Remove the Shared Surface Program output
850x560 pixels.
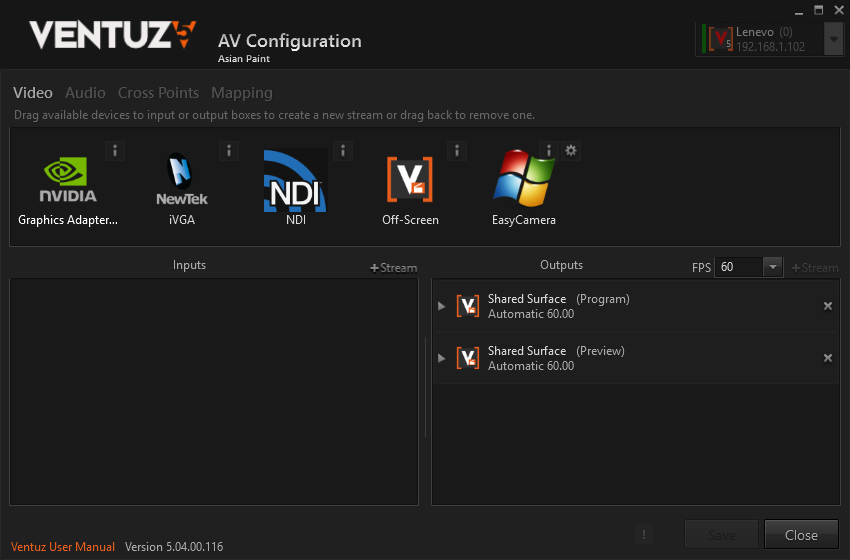pos(827,306)
